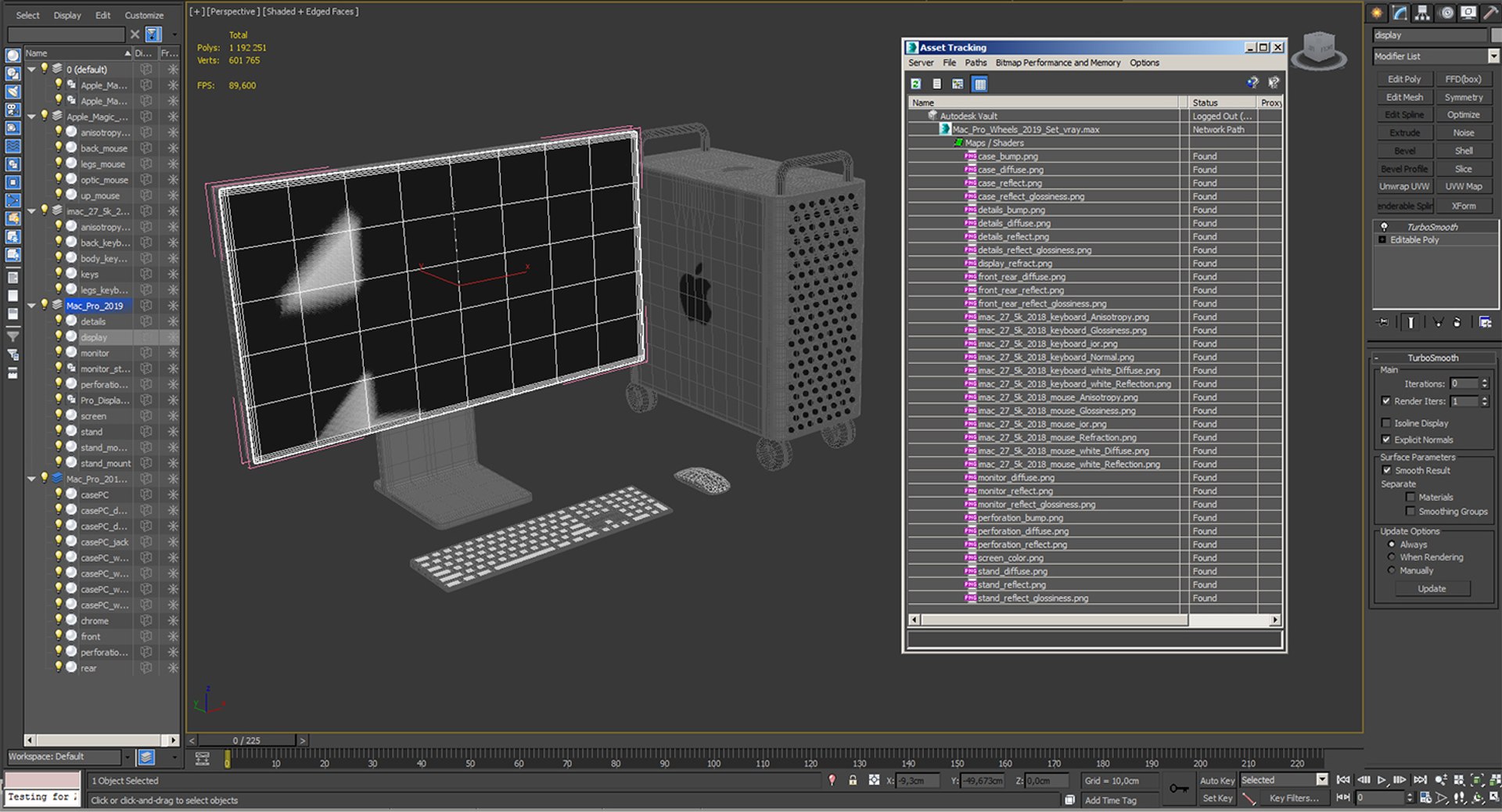Open the Paths menu in Asset Tracking
1502x812 pixels.
[975, 63]
